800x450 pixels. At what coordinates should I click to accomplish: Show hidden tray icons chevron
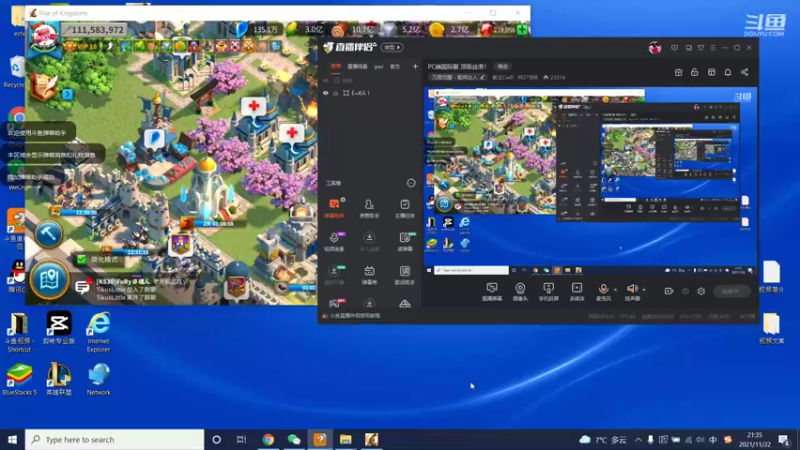point(638,440)
